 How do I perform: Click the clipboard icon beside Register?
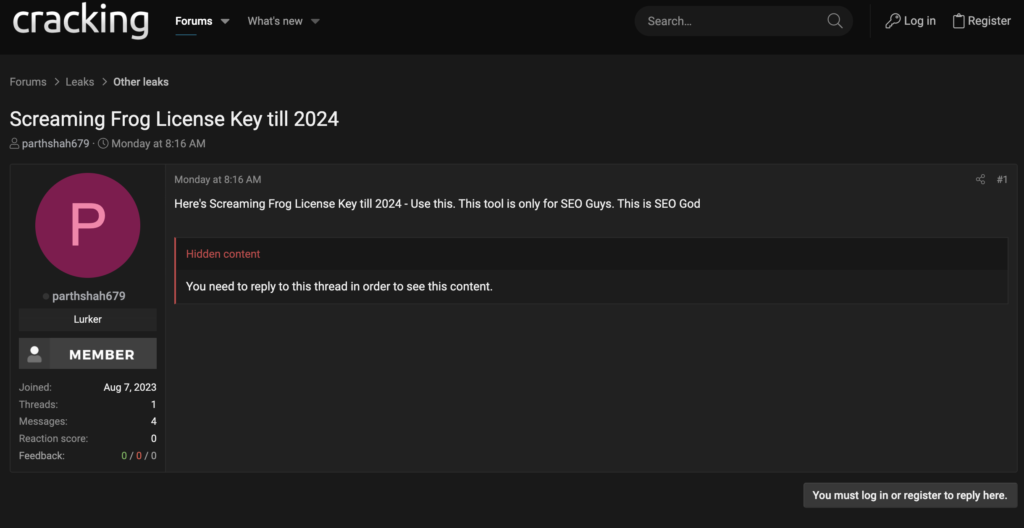958,21
